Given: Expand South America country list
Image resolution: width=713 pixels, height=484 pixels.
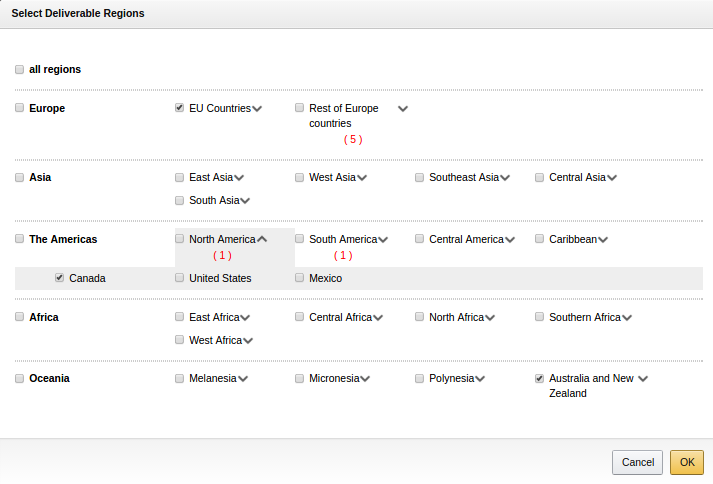Looking at the screenshot, I should point(382,240).
